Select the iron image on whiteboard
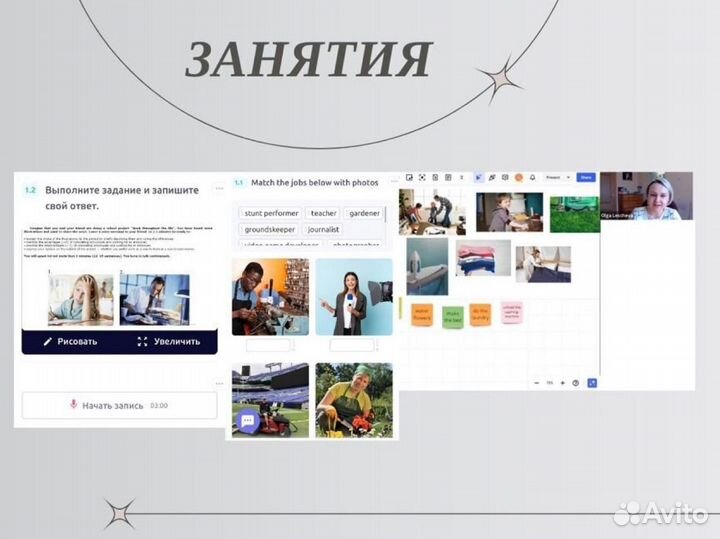Screen dimensions: 720x539 click(427, 266)
